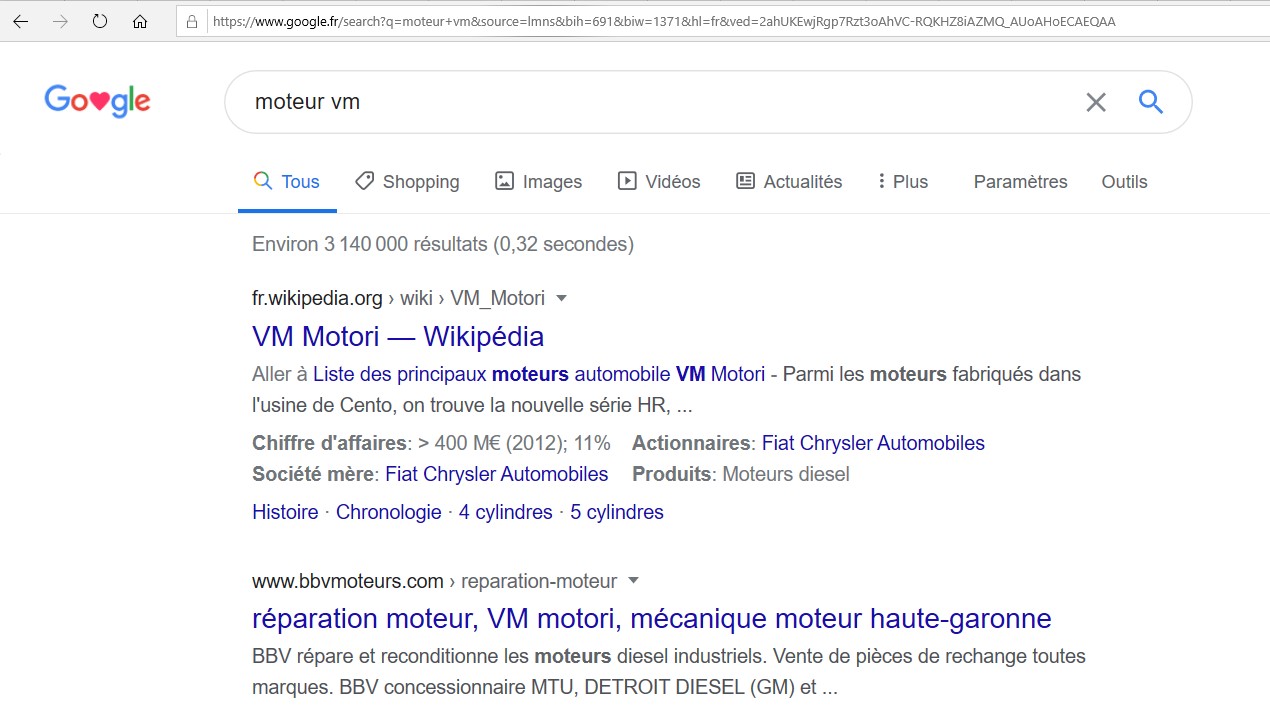Select the browser address bar URL
Screen dimensions: 1270x714
tap(663, 21)
